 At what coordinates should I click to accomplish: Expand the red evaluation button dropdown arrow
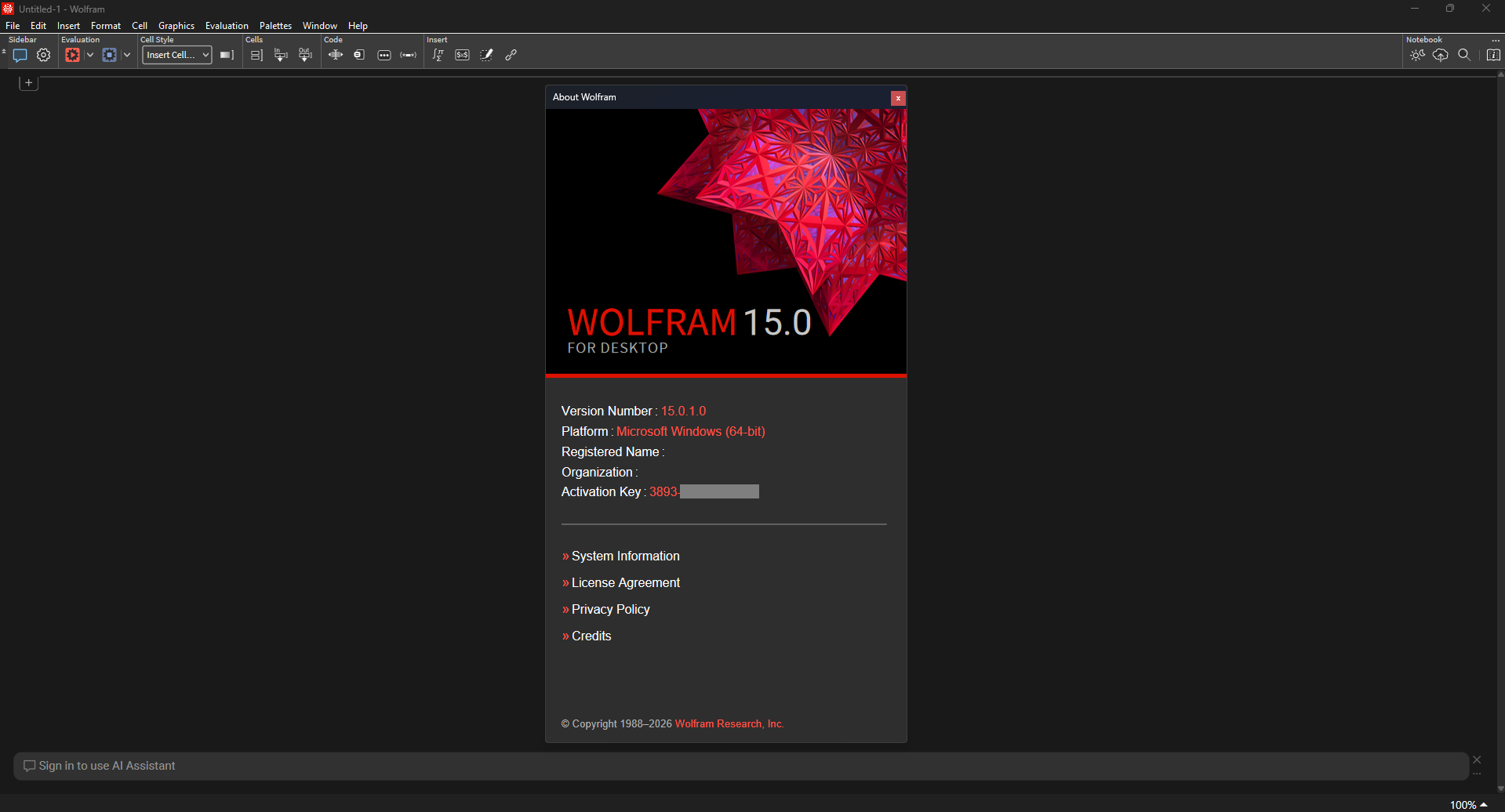[90, 55]
